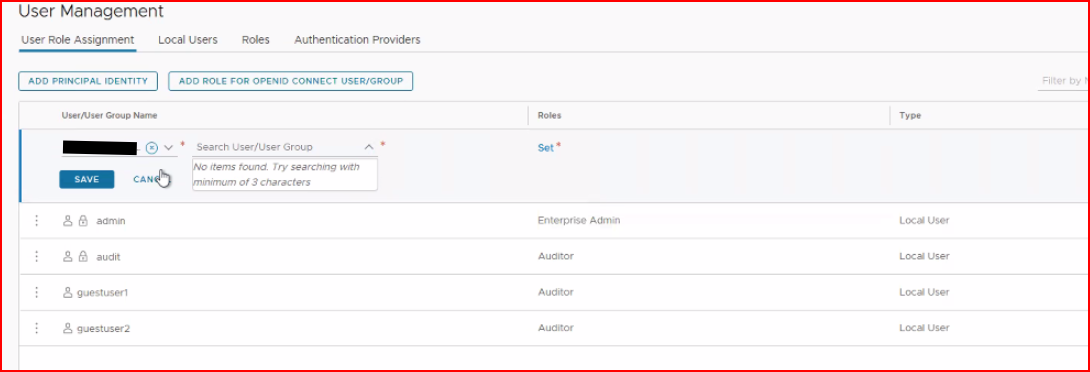Click the lock icon next to audit
1090x372 pixels.
[x=83, y=257]
